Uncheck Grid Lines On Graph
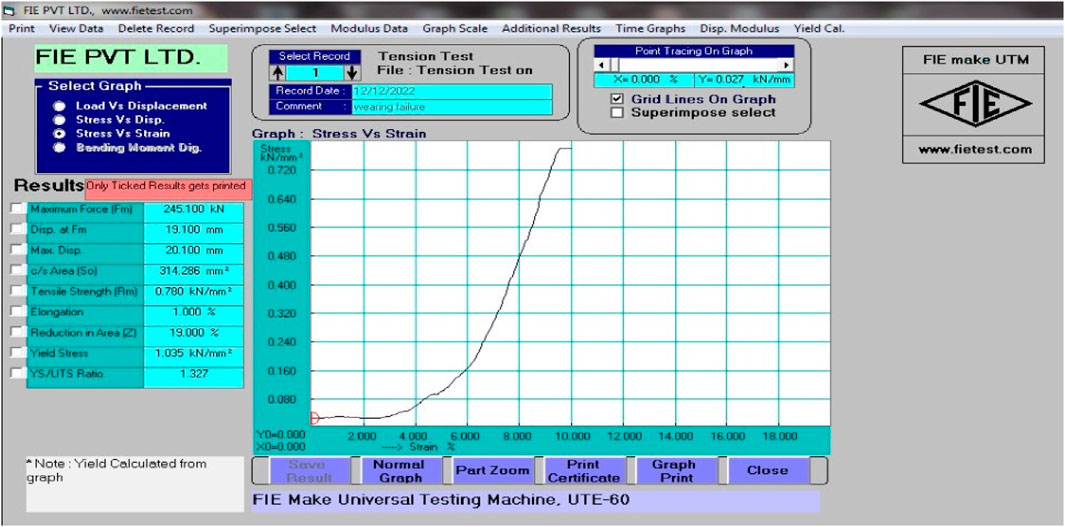This screenshot has height=527, width=1065. click(617, 99)
